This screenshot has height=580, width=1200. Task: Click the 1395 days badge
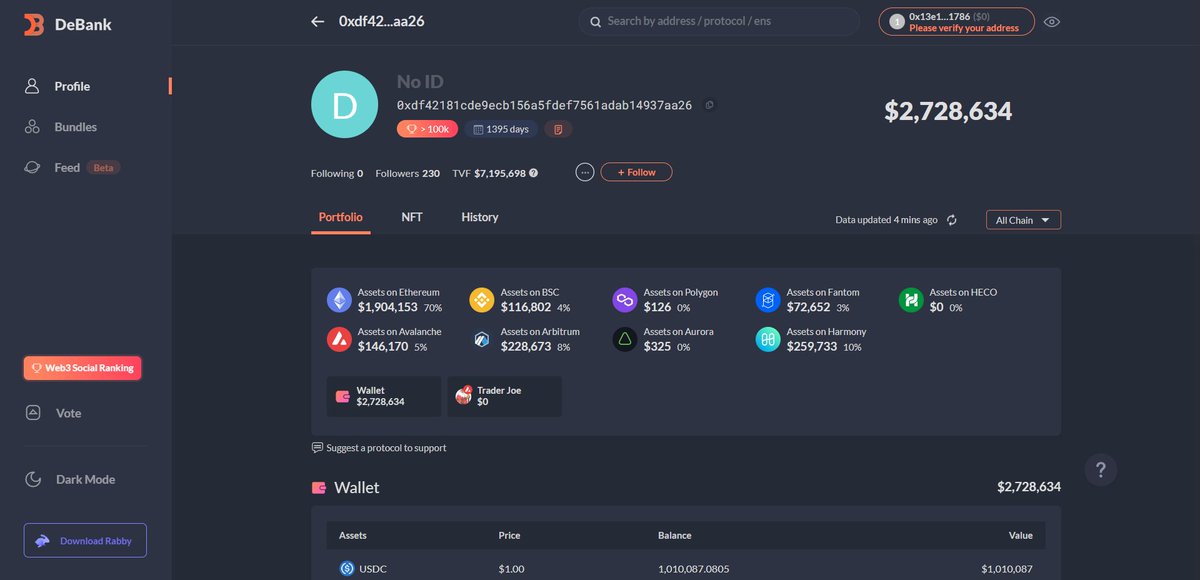point(501,129)
